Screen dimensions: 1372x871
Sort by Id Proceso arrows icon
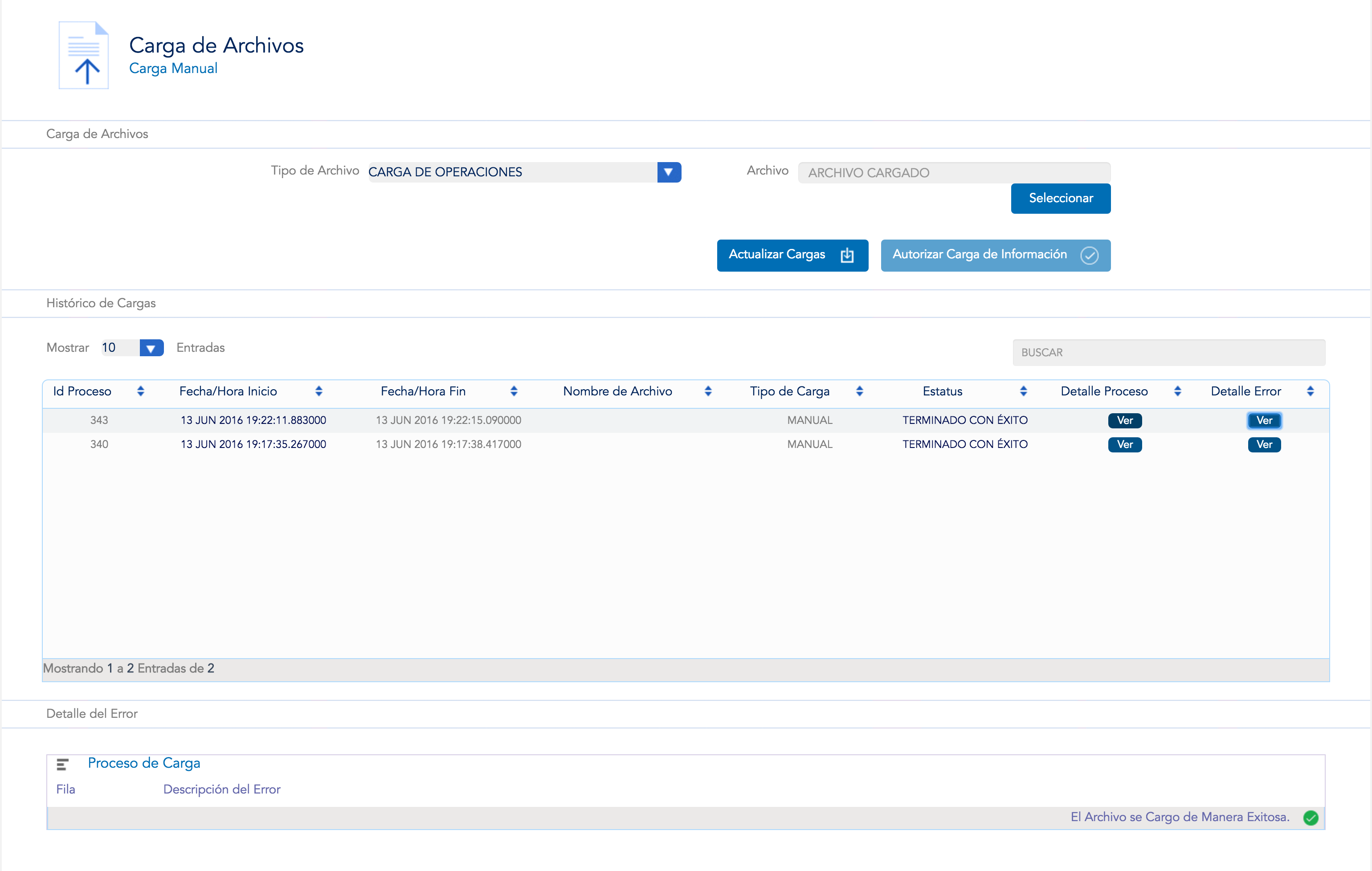(x=141, y=391)
